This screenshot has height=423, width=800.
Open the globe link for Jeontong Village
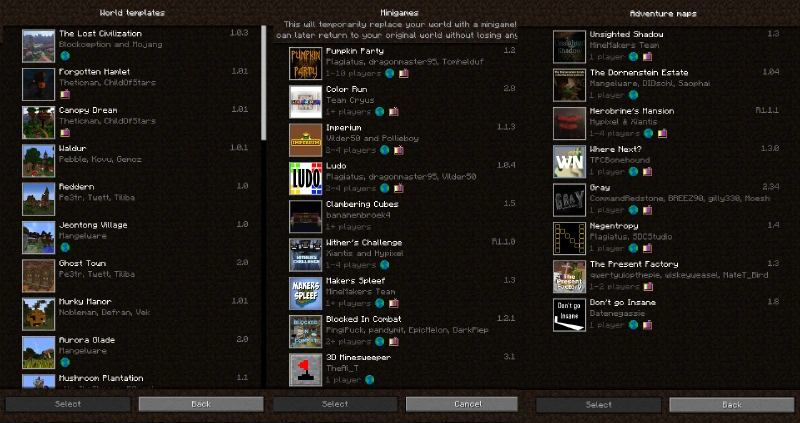64,247
